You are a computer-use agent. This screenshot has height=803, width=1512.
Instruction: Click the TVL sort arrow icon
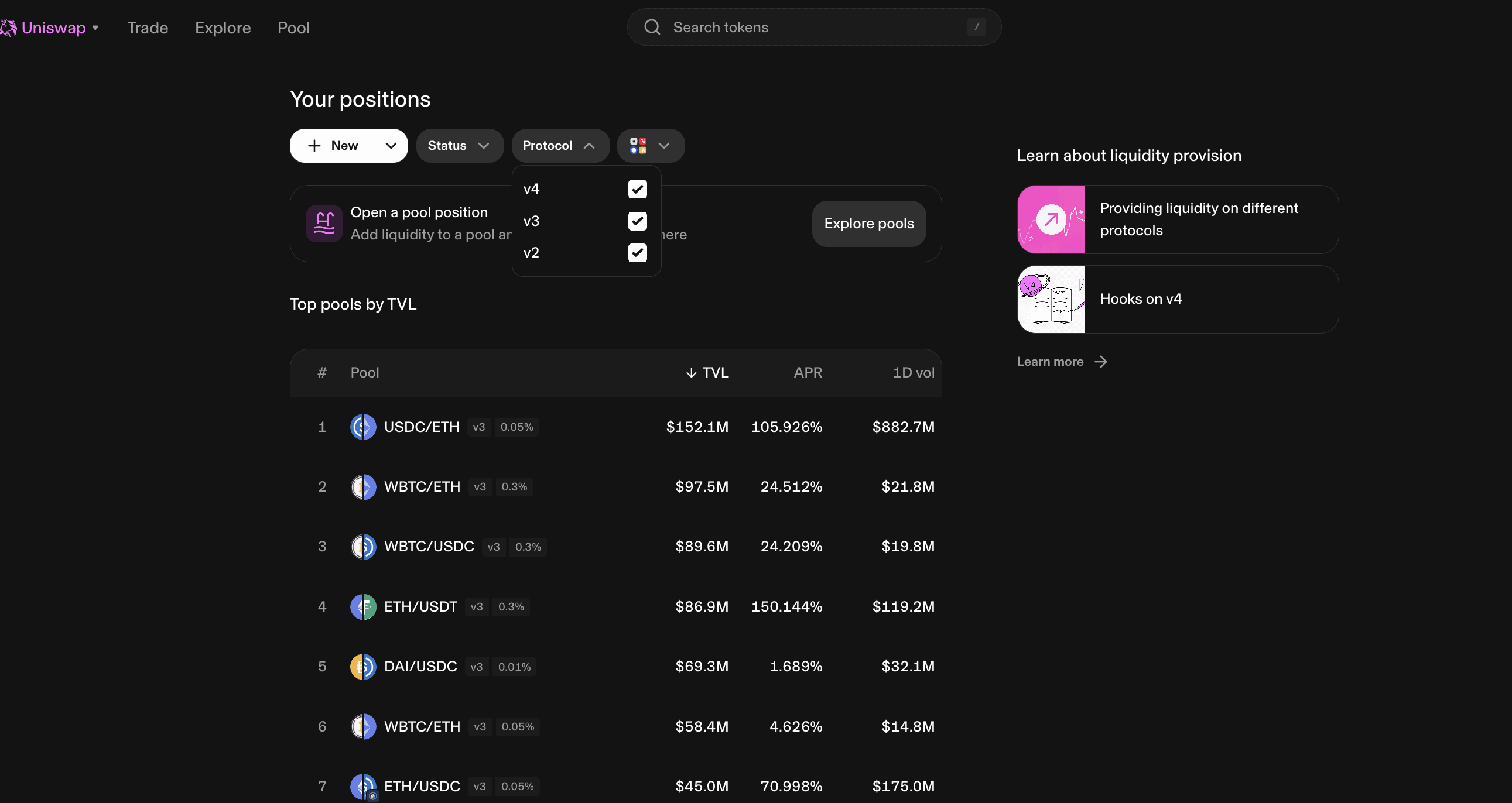pyautogui.click(x=691, y=373)
